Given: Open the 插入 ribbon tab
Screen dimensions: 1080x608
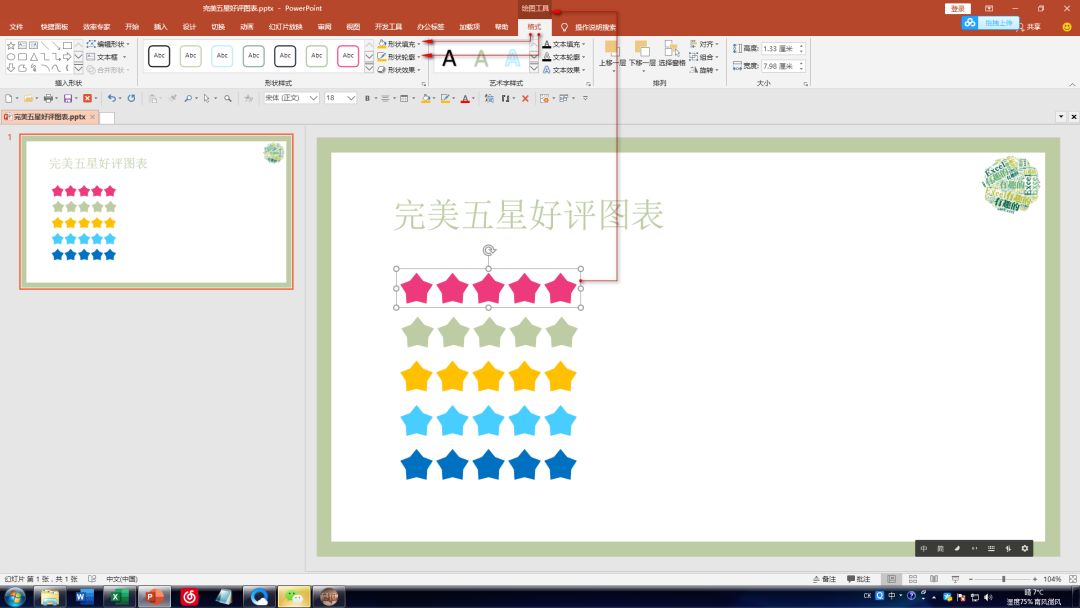Looking at the screenshot, I should tap(160, 27).
